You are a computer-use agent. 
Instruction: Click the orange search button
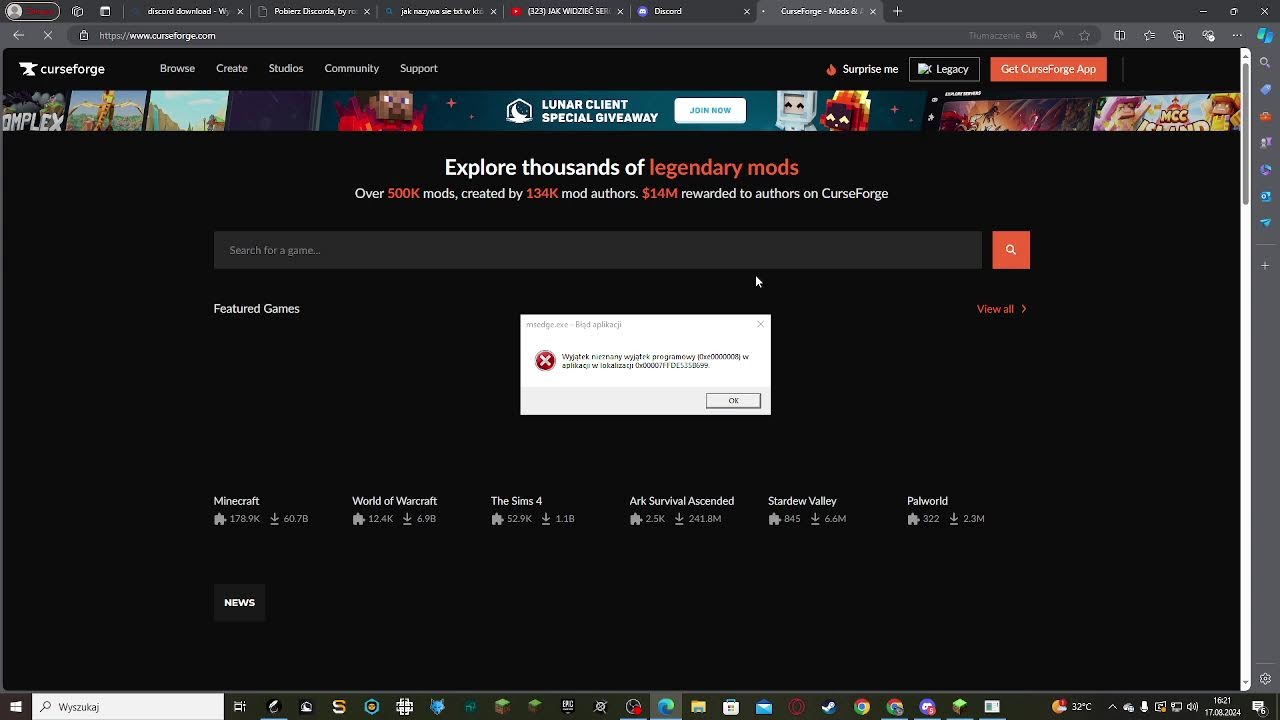coord(1011,250)
